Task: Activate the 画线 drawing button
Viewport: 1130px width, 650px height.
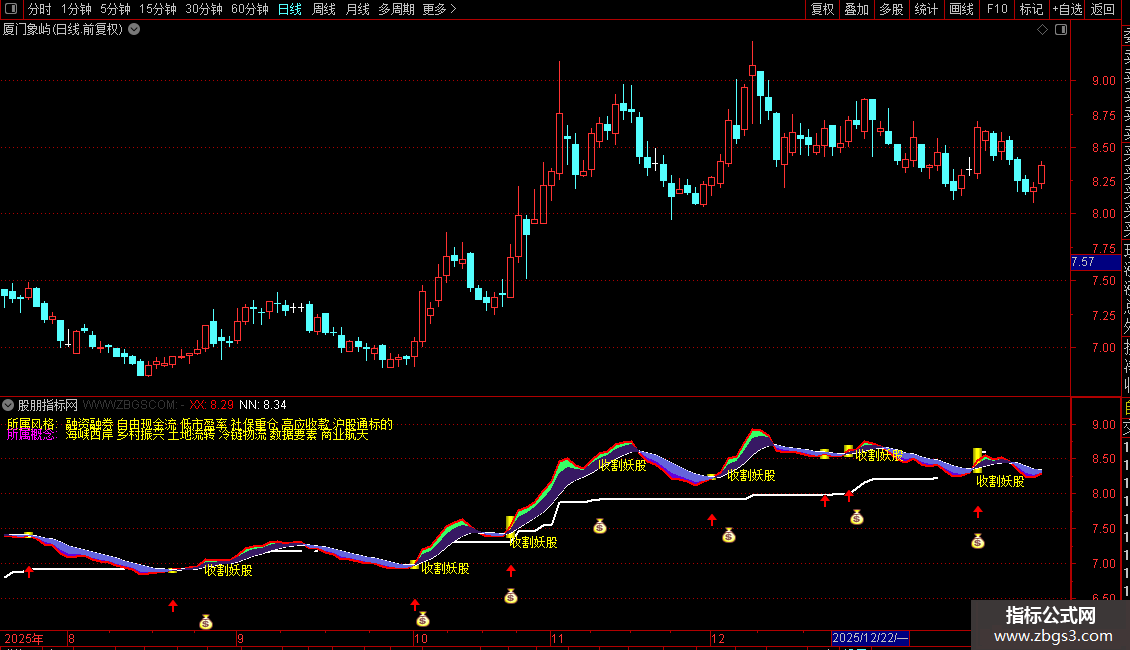Action: (x=961, y=9)
